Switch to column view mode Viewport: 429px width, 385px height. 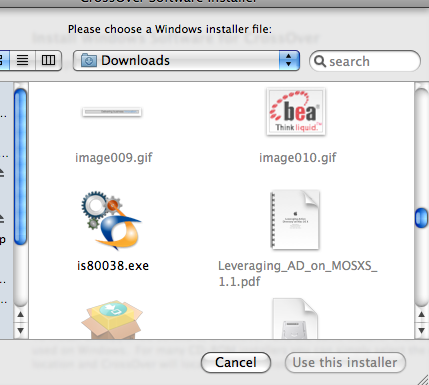pos(48,60)
